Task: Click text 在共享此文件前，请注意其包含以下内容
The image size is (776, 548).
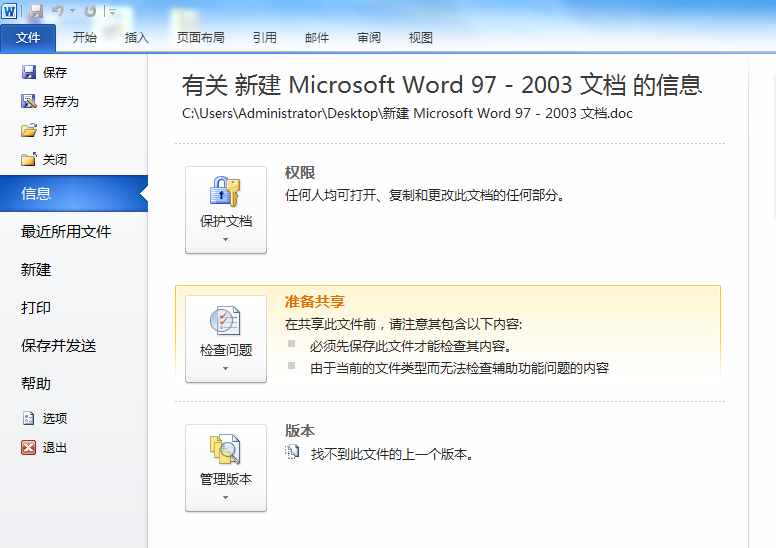Action: click(403, 324)
